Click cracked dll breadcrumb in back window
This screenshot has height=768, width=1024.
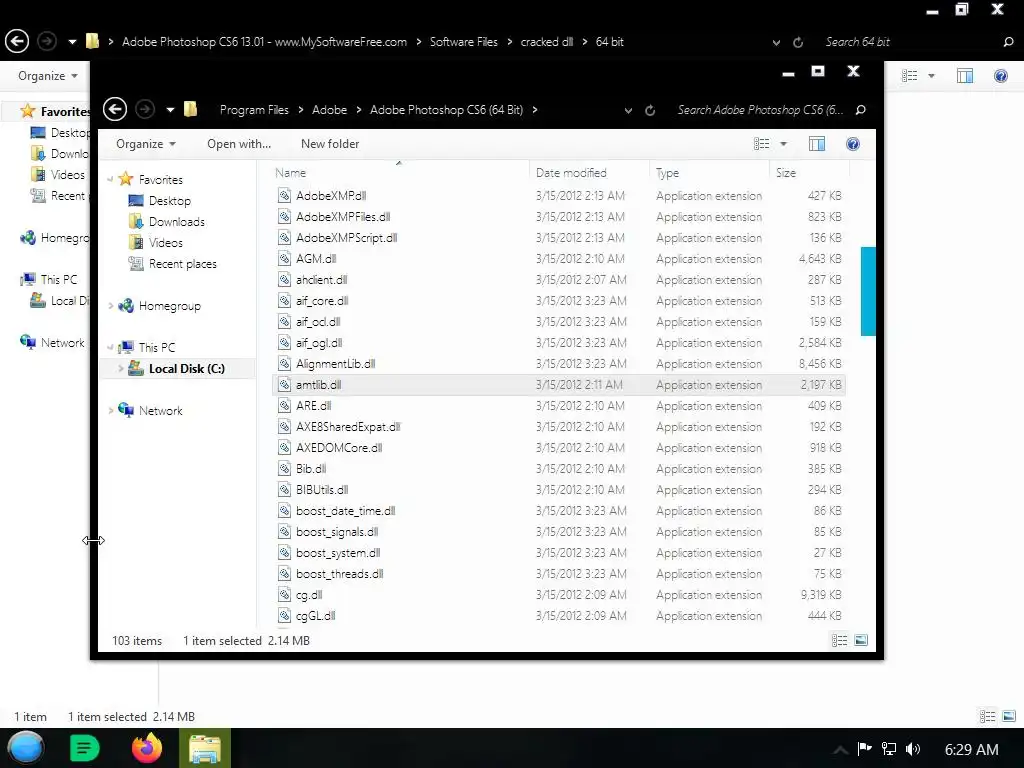tap(547, 42)
